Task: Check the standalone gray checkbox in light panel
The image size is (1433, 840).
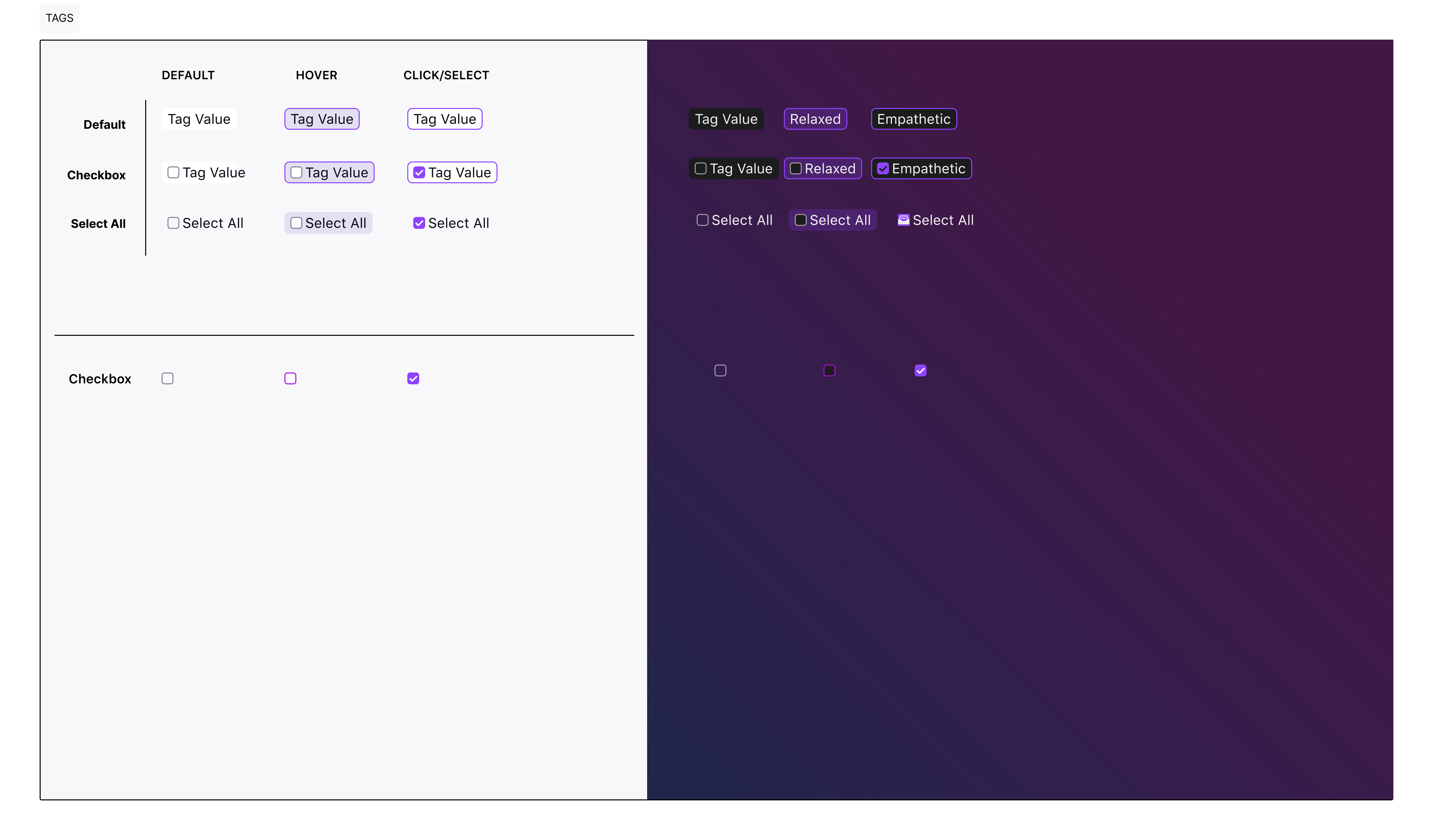Action: (x=167, y=378)
